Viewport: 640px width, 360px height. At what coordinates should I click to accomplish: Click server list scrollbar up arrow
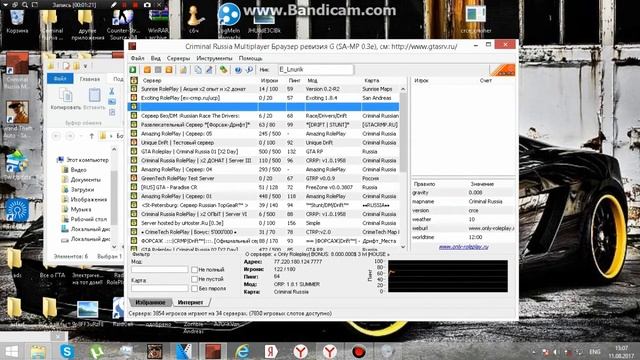tap(403, 89)
